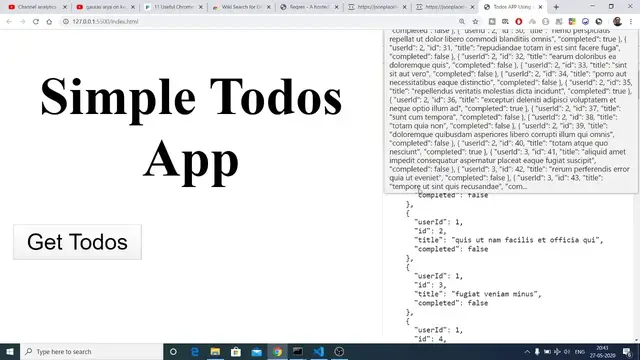Click the first gray square extension icon

pos(492,22)
